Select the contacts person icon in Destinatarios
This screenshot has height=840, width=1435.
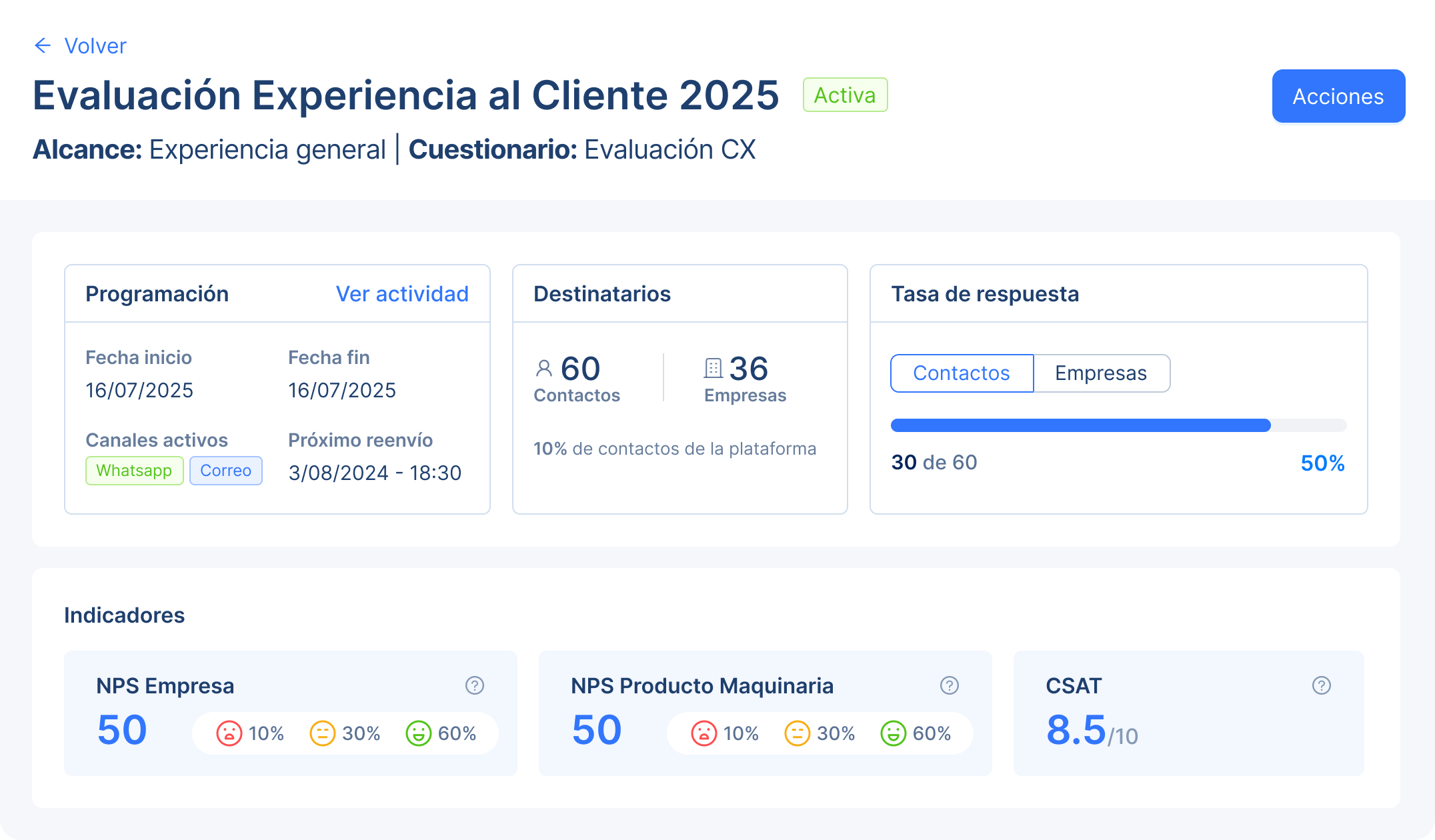pos(543,369)
